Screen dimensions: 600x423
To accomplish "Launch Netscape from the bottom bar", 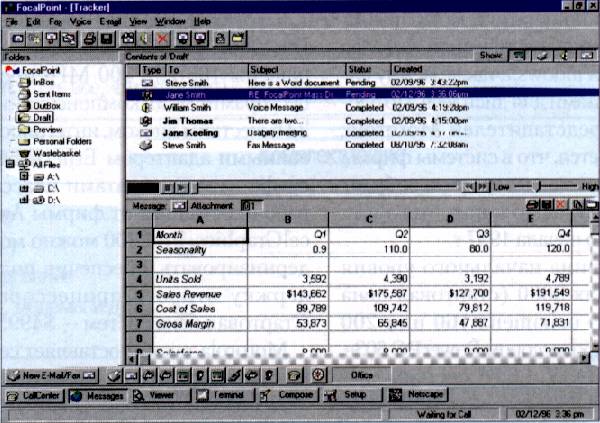I will tap(417, 395).
